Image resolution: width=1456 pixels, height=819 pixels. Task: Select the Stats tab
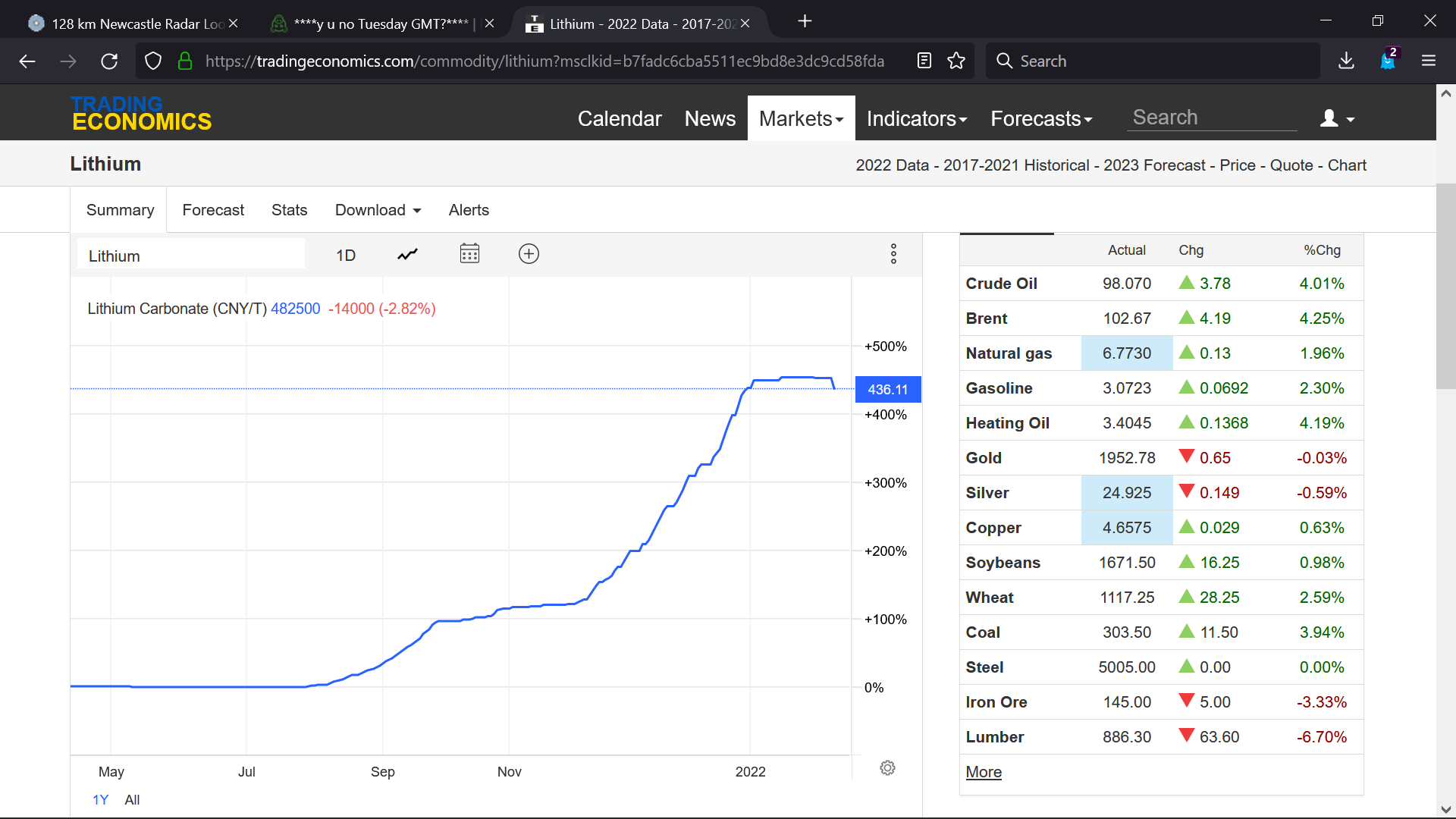(x=289, y=210)
